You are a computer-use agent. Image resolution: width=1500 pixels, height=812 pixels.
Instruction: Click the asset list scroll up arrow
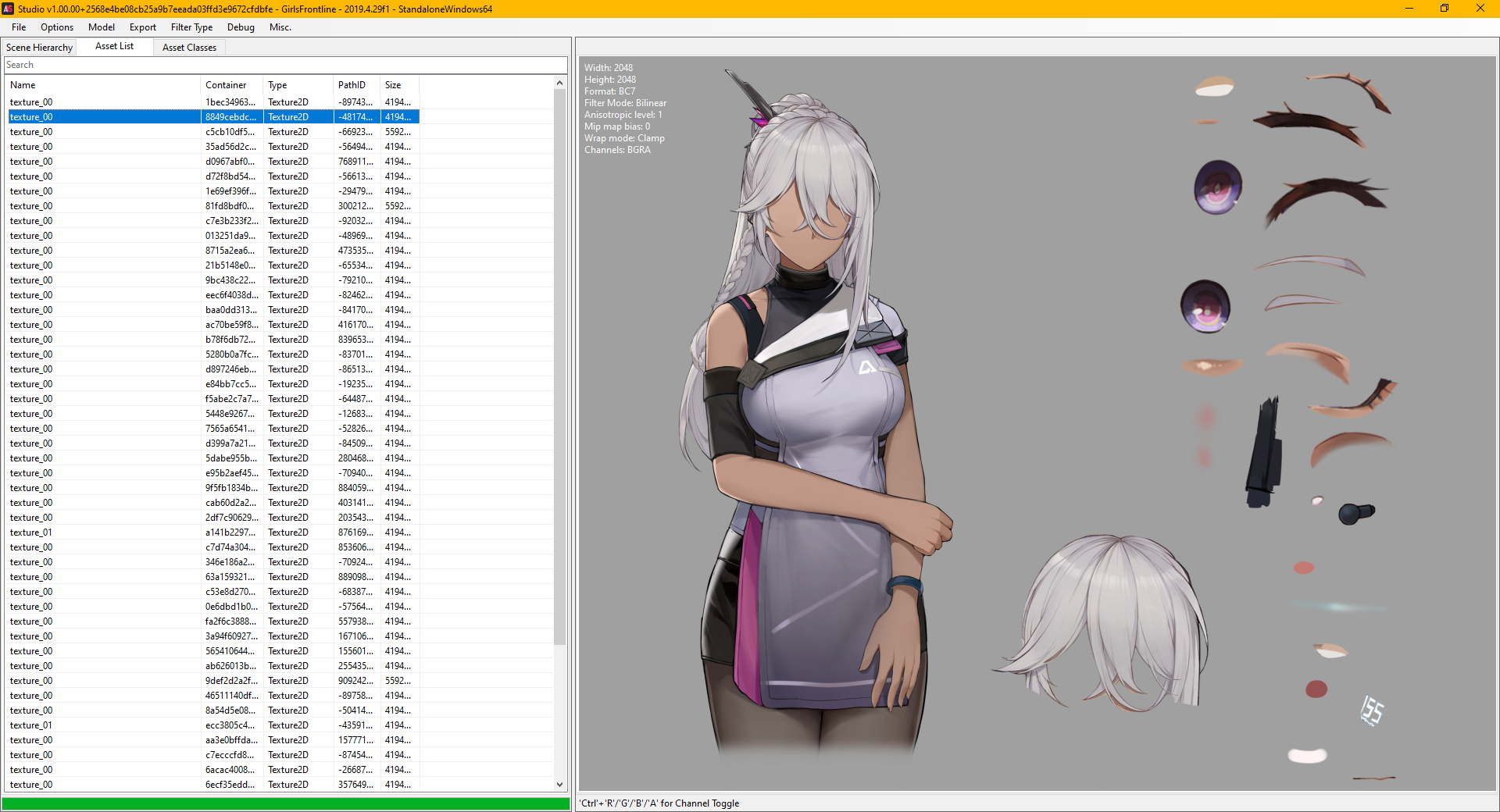tap(559, 83)
